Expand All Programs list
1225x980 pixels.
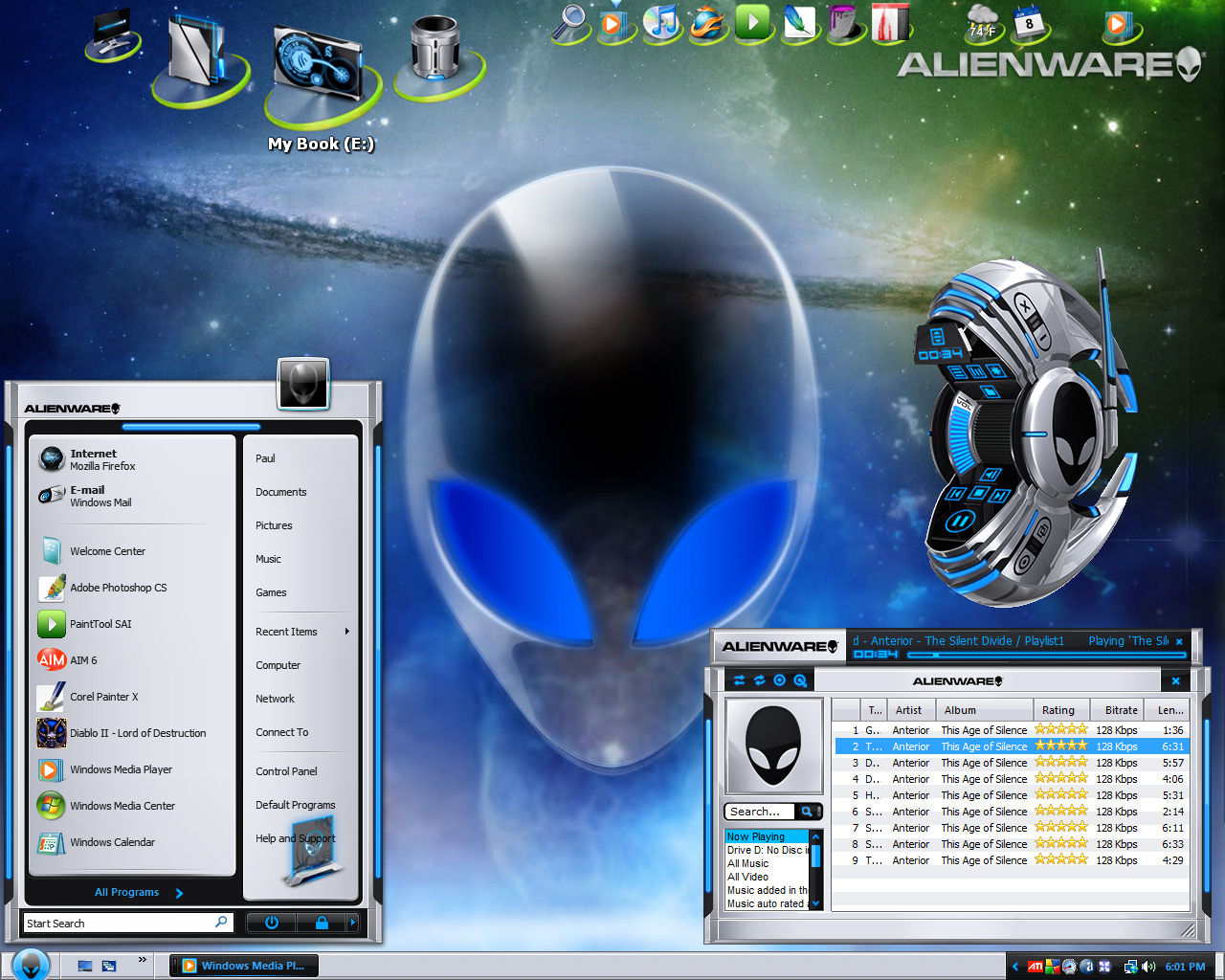click(138, 892)
